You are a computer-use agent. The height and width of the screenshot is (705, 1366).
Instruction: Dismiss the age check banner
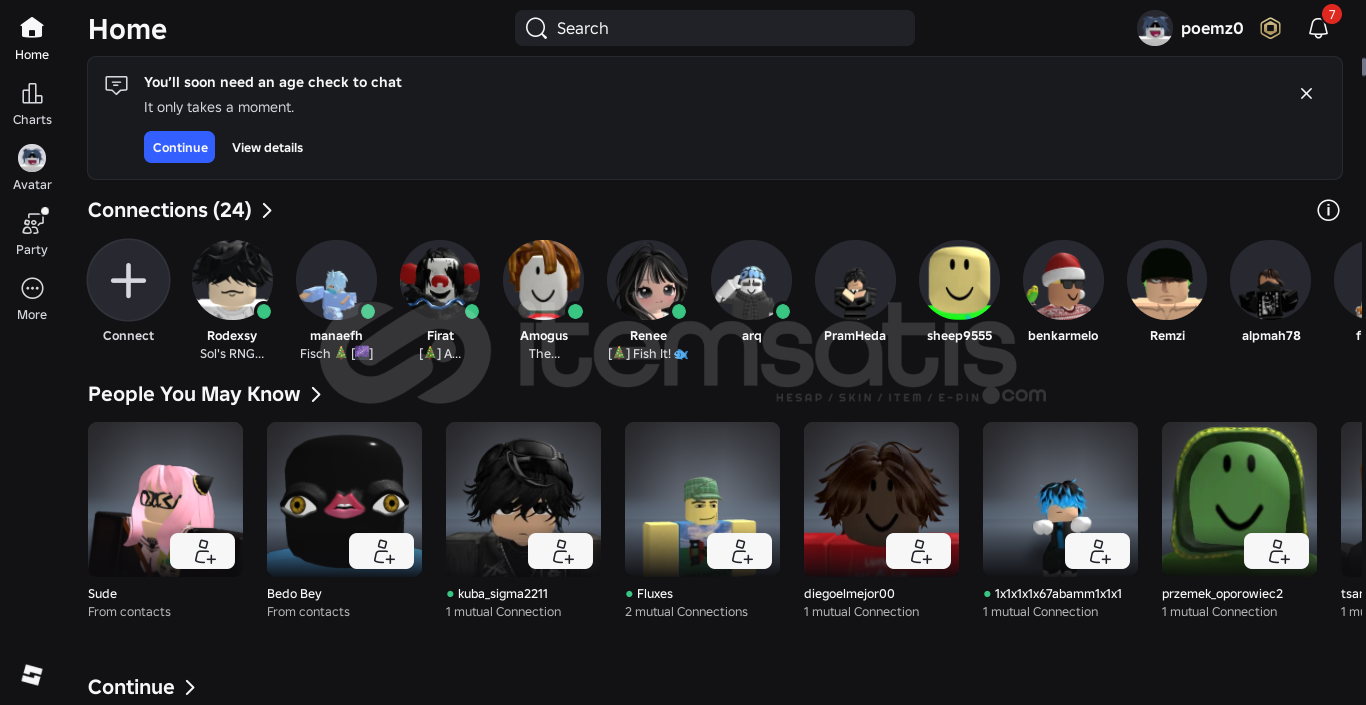[1306, 93]
